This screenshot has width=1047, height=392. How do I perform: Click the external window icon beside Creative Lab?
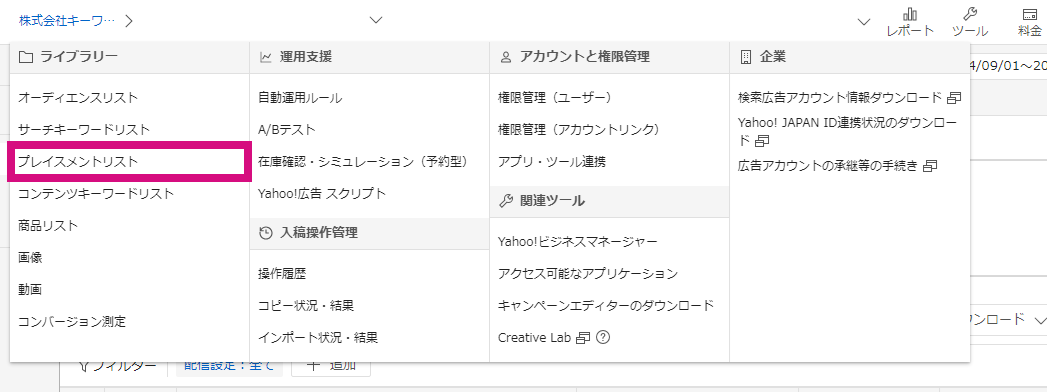pos(583,338)
